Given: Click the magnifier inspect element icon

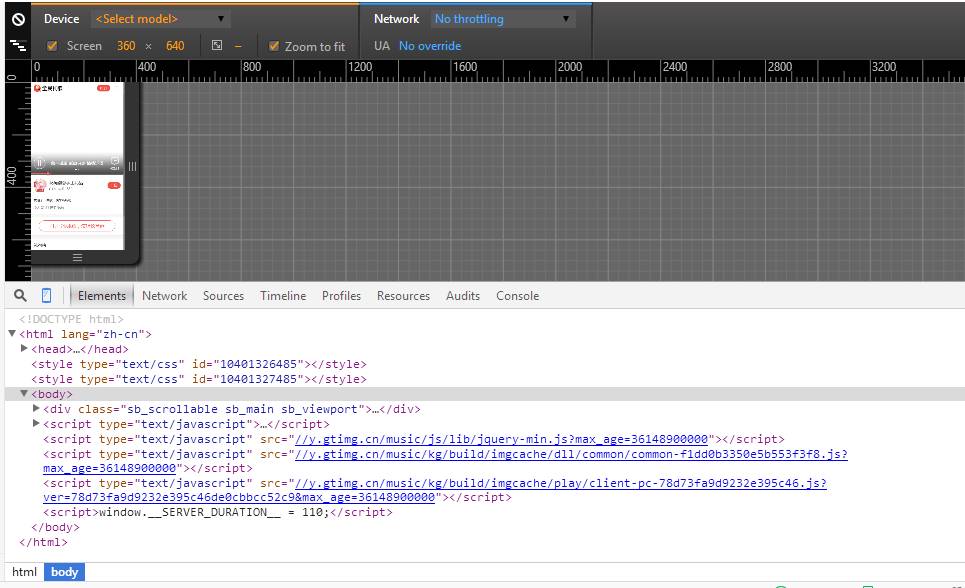Looking at the screenshot, I should pyautogui.click(x=20, y=296).
